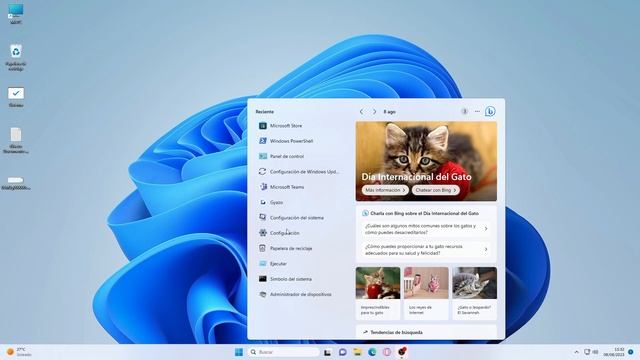This screenshot has height=360, width=640.
Task: Open the weather widget on the taskbar
Action: point(19,352)
